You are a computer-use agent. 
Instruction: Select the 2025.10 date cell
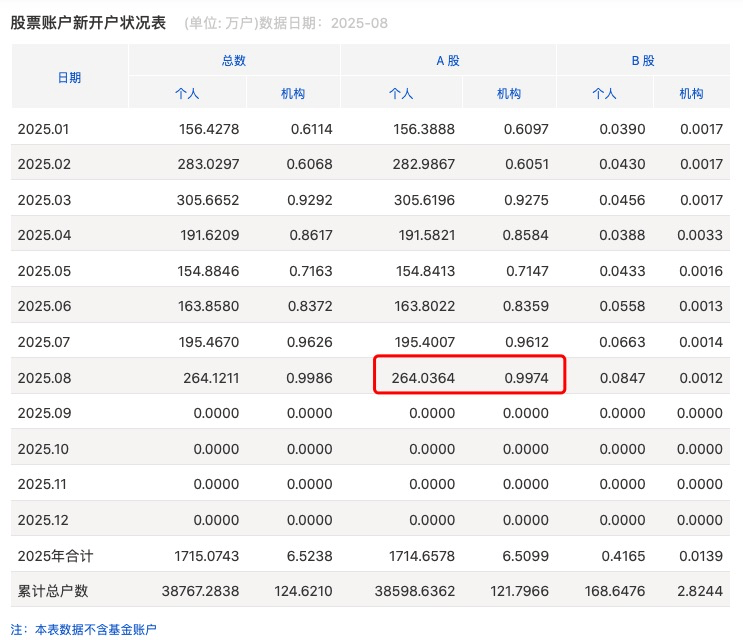pos(43,449)
